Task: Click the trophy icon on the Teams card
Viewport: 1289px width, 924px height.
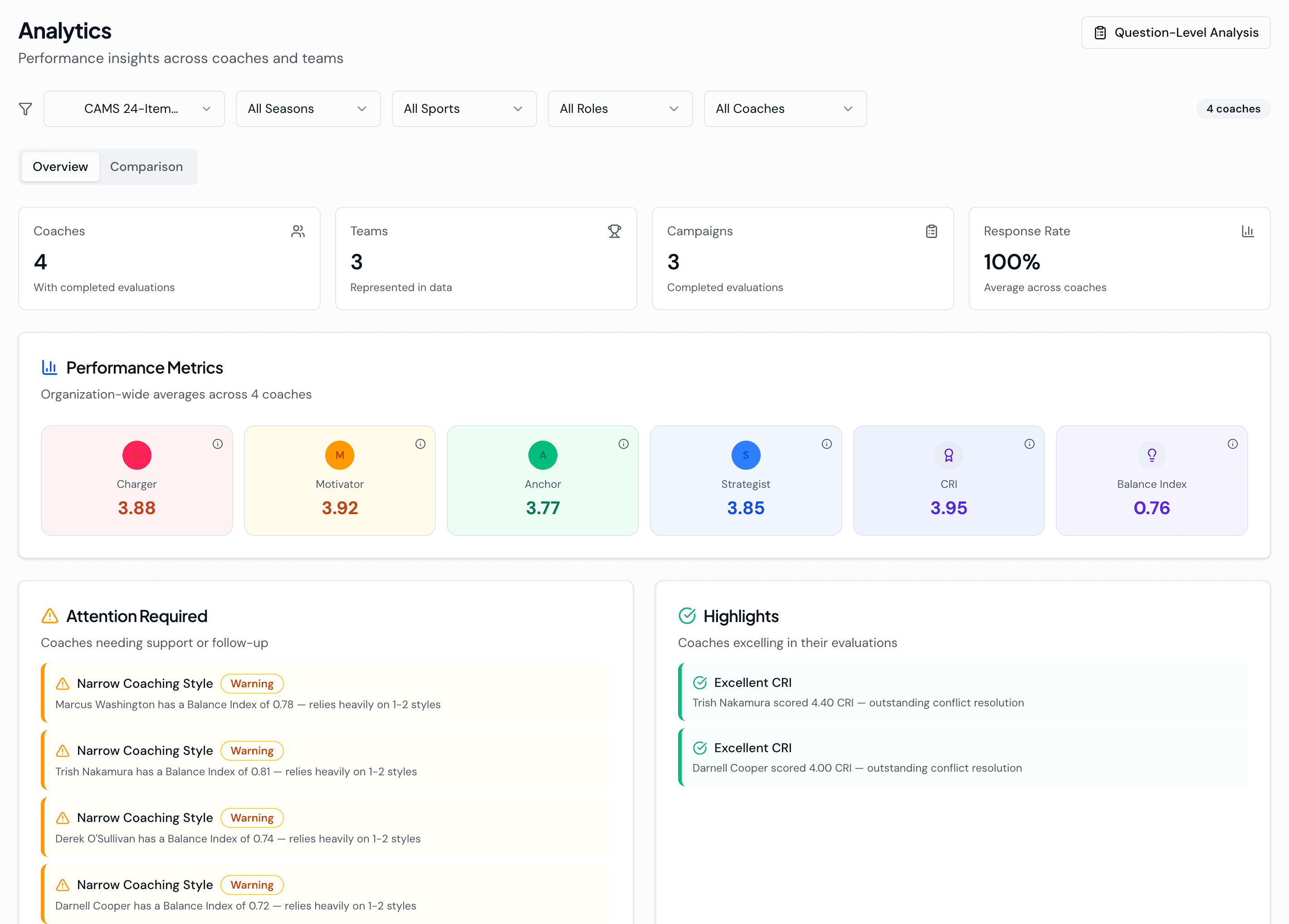Action: pyautogui.click(x=615, y=231)
